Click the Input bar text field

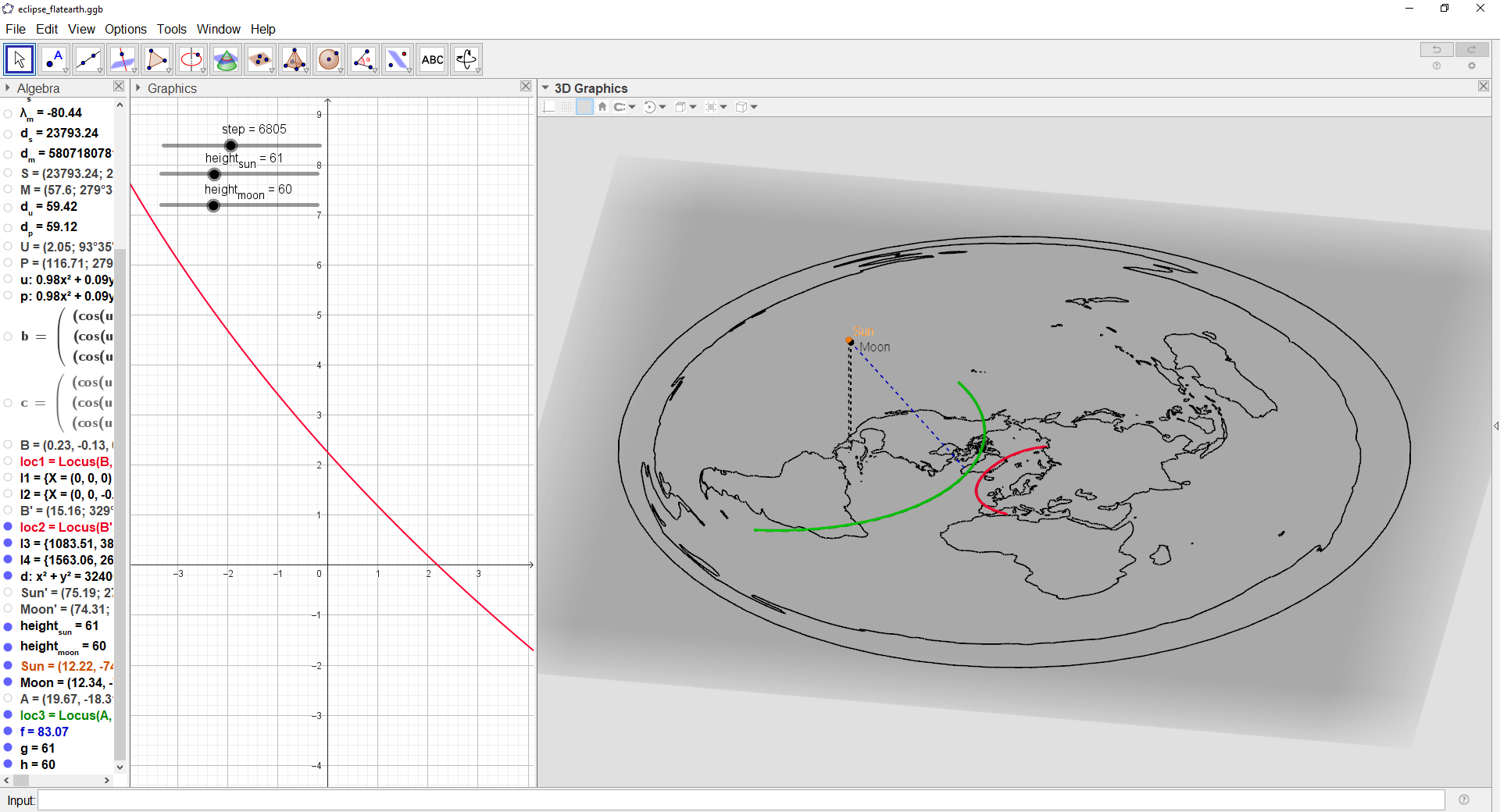[x=741, y=800]
